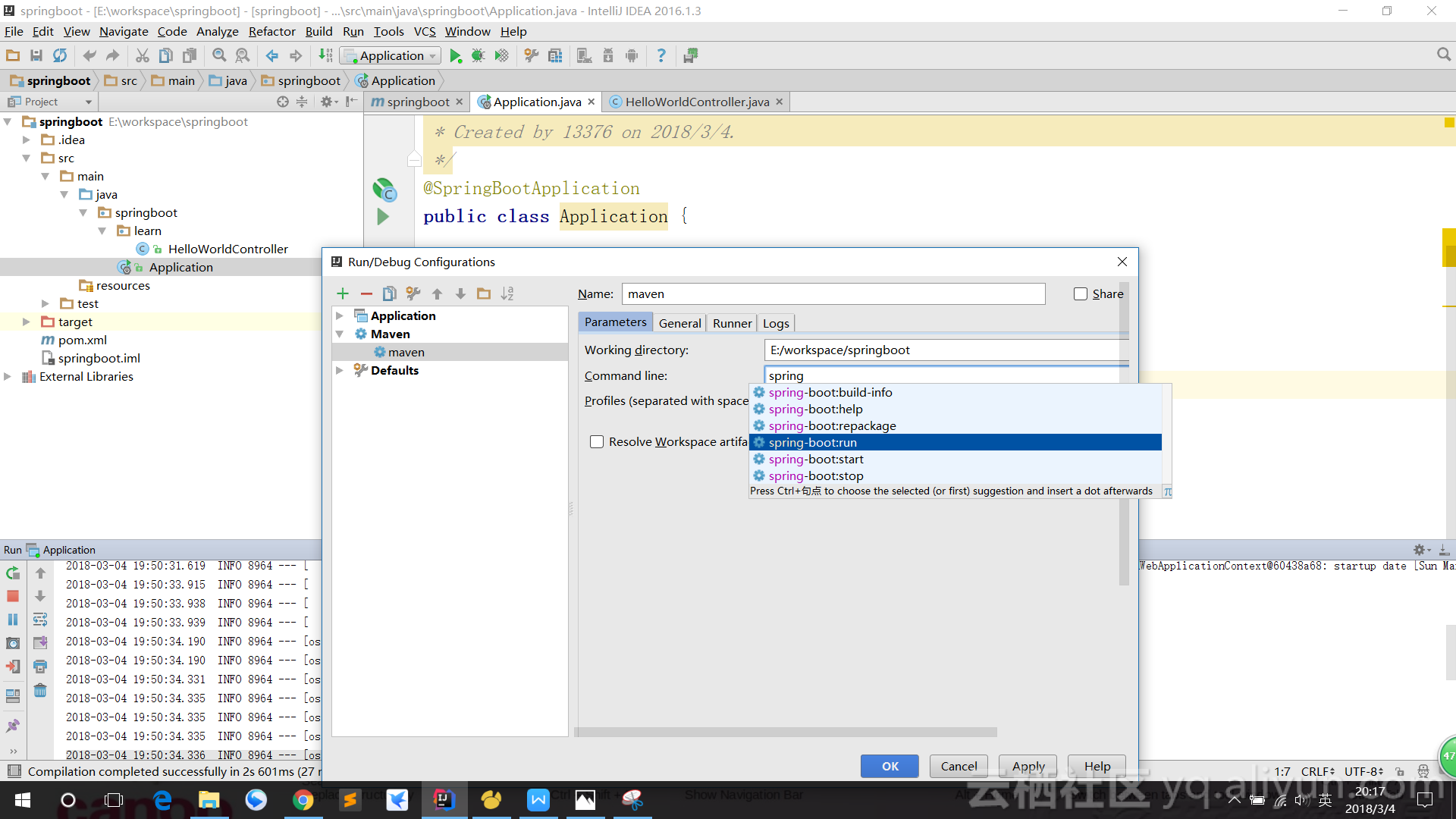Click the OK button
Screen dimensions: 1456x819
(x=890, y=767)
